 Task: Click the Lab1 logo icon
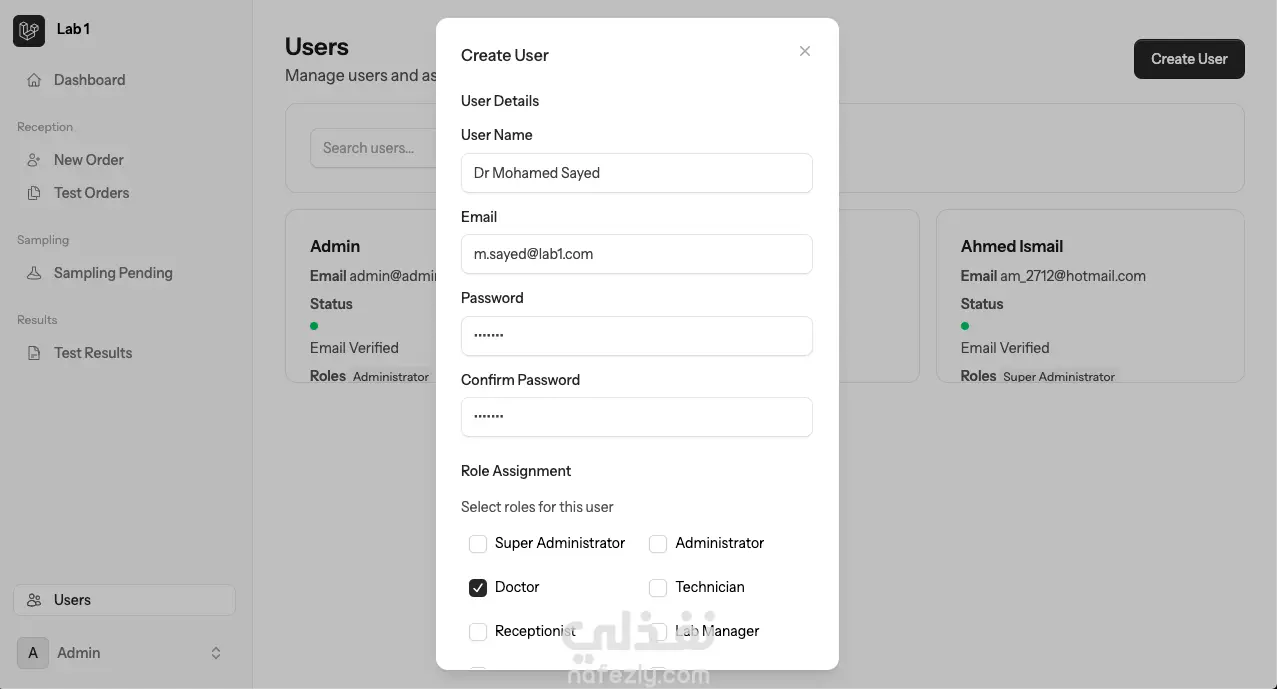(x=29, y=30)
